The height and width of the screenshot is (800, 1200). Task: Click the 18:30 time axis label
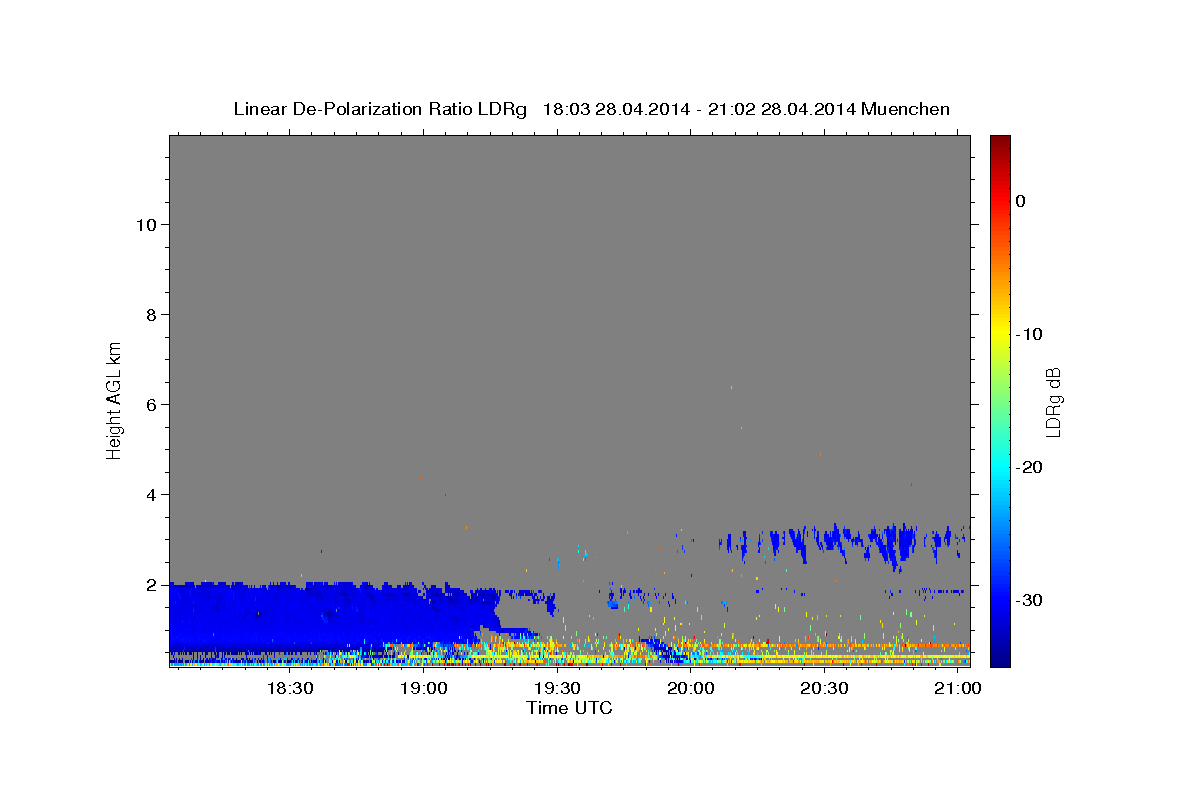pos(290,689)
